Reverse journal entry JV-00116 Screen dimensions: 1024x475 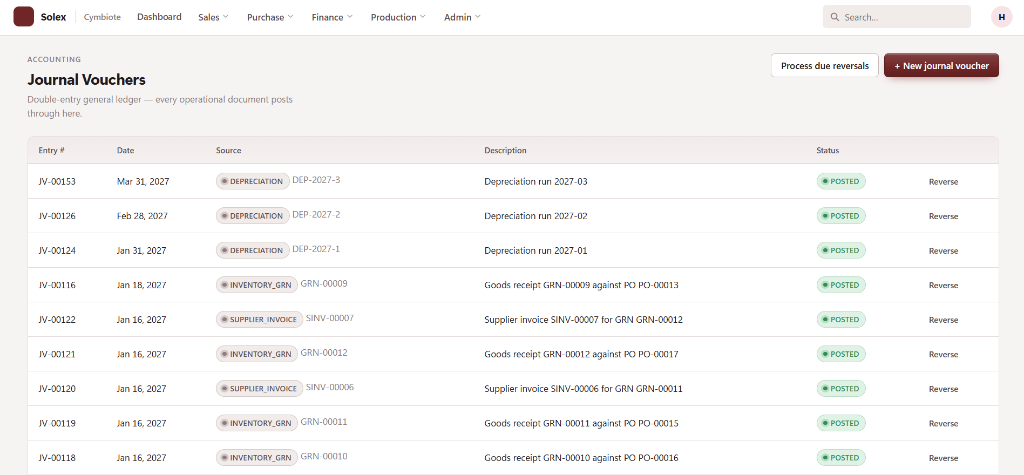(x=943, y=286)
